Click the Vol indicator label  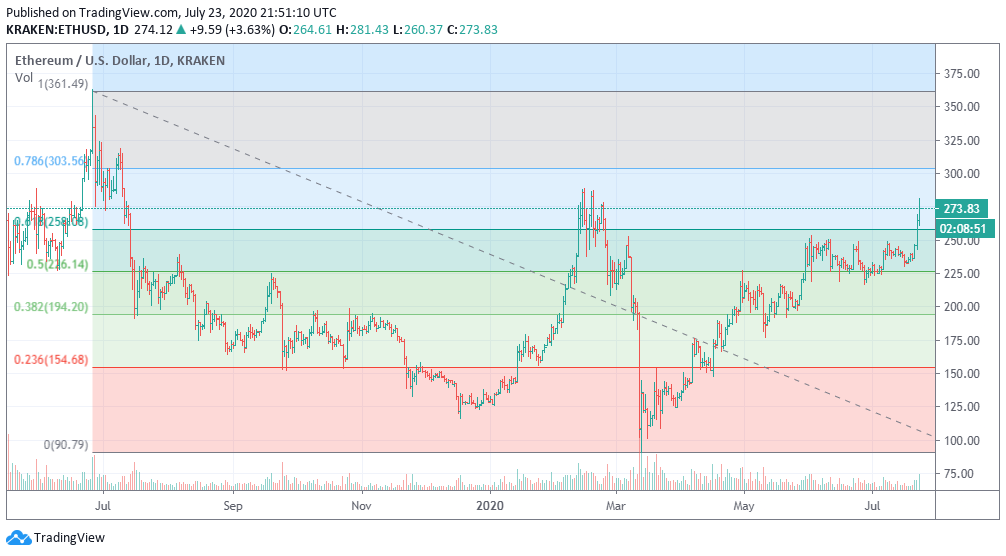click(x=22, y=76)
